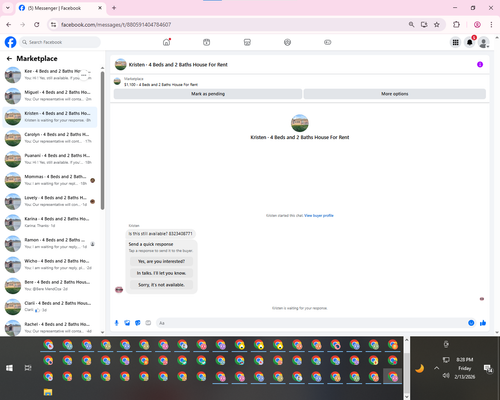Screen dimensions: 500x400
Task: Open the Wicho conversation
Action: (x=50, y=264)
